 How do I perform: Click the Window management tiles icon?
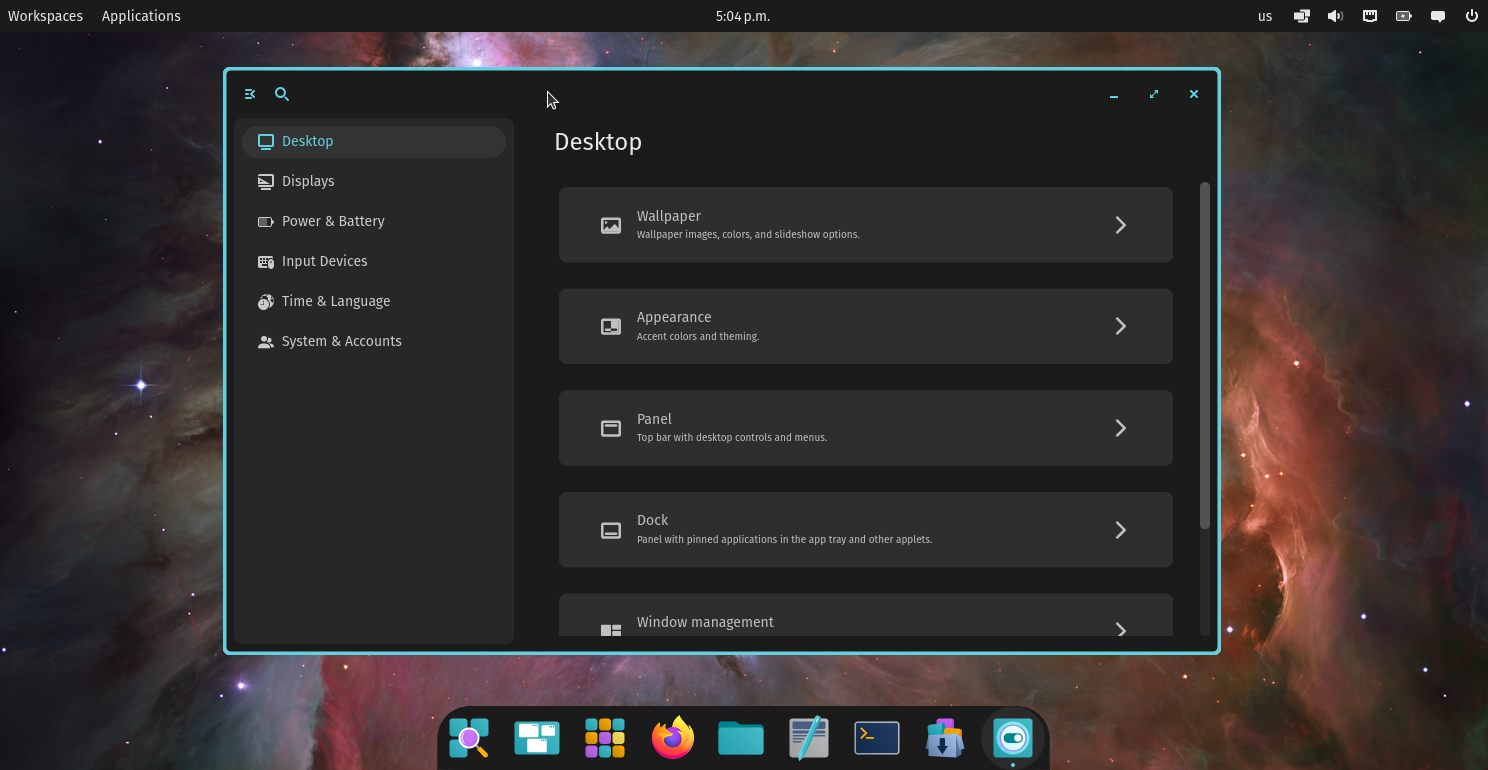click(x=611, y=630)
